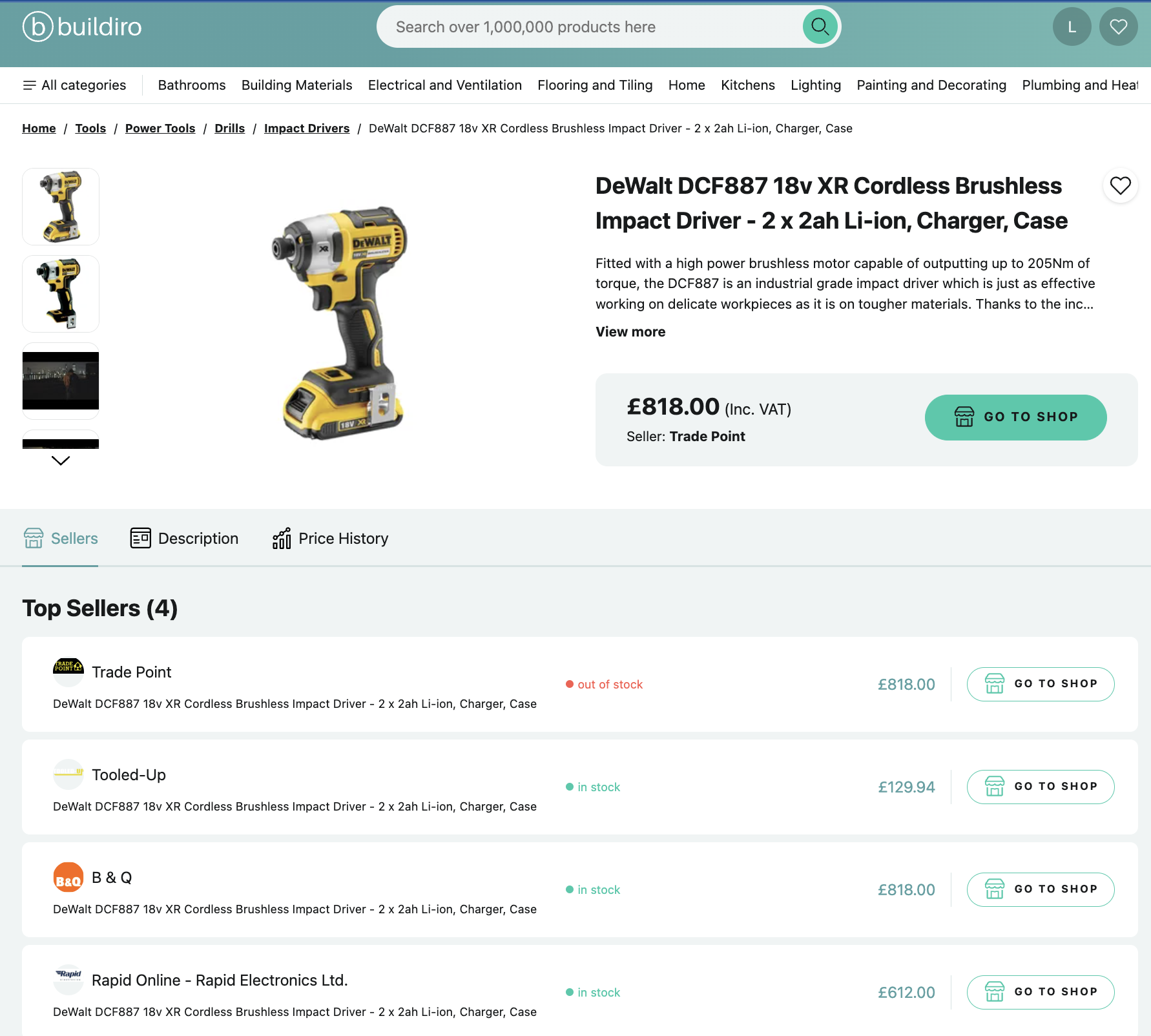Go to Drills breadcrumb link
Viewport: 1151px width, 1036px height.
[x=230, y=129]
